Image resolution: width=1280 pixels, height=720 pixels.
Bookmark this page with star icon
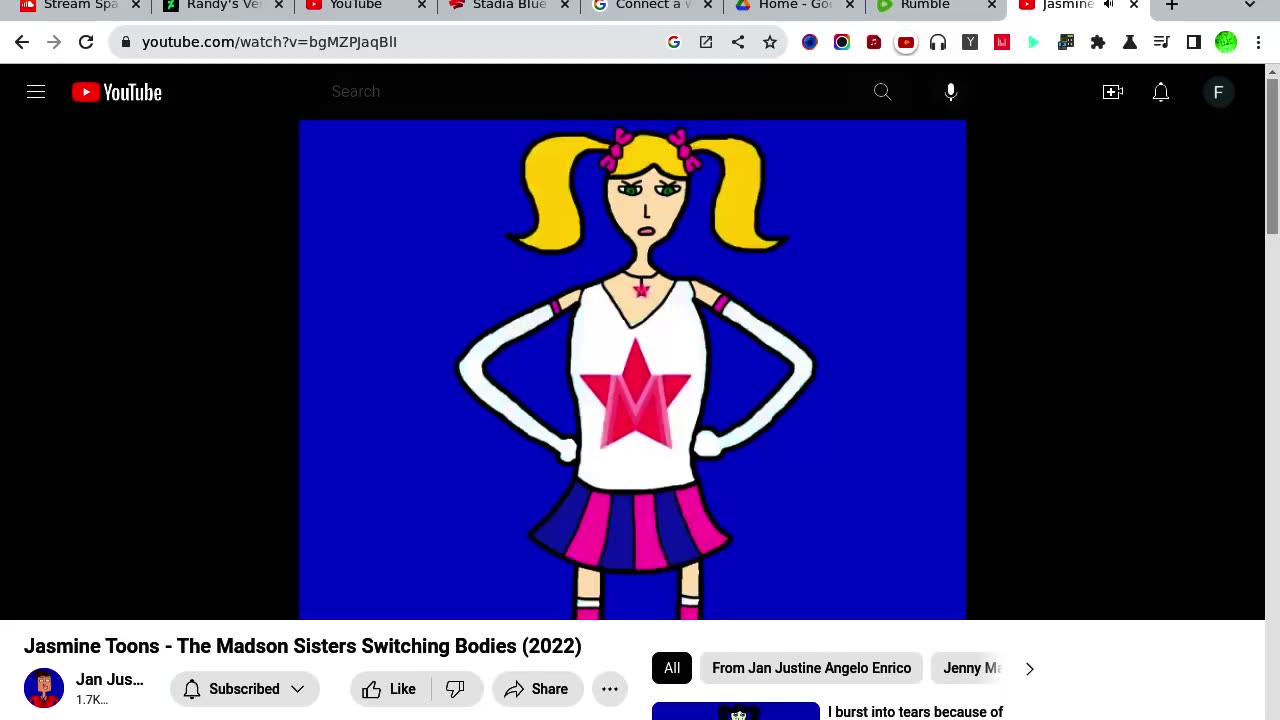coord(770,42)
